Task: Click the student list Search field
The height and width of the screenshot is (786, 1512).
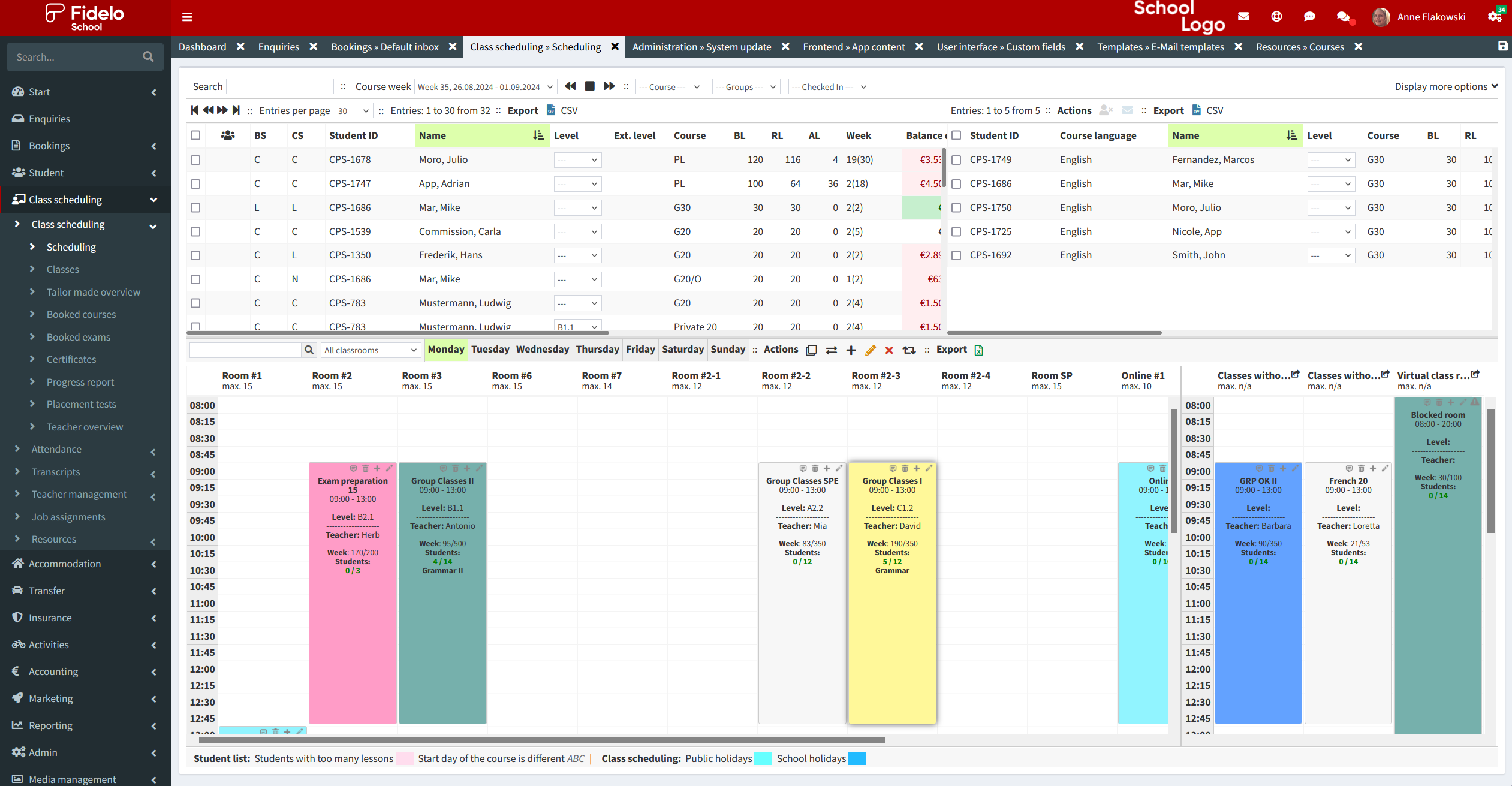Action: coord(279,87)
